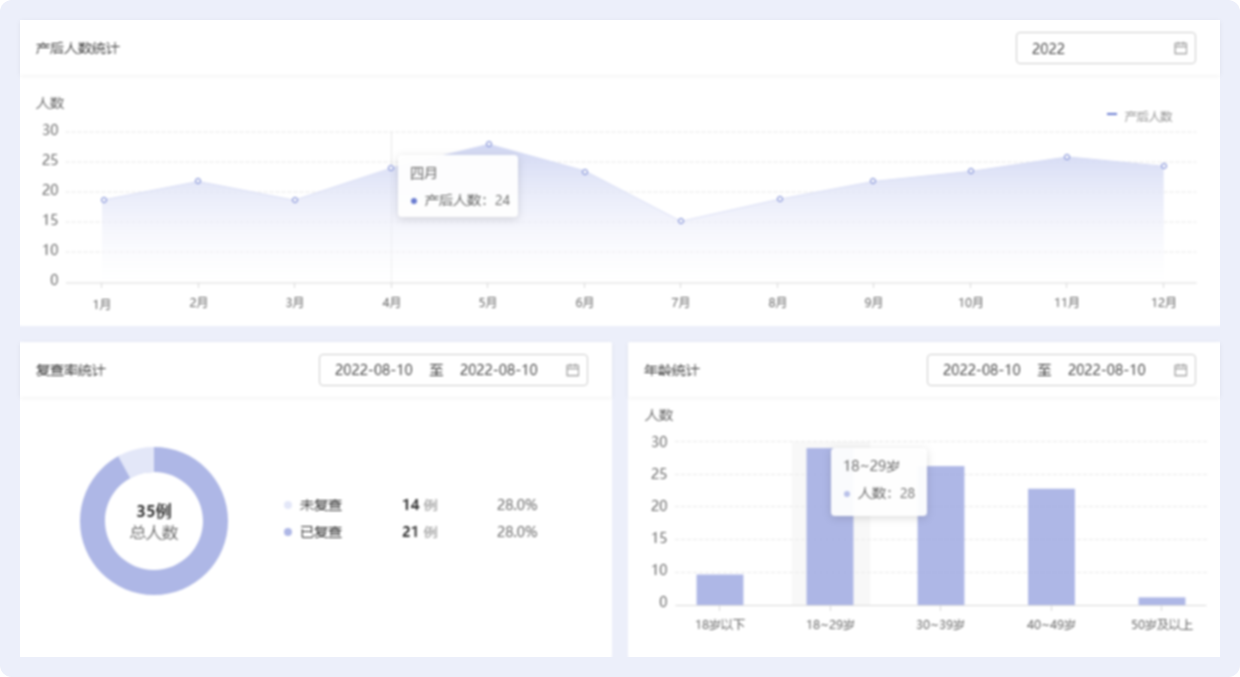
Task: Select start date in 复查率统计 range picker
Action: [x=373, y=370]
